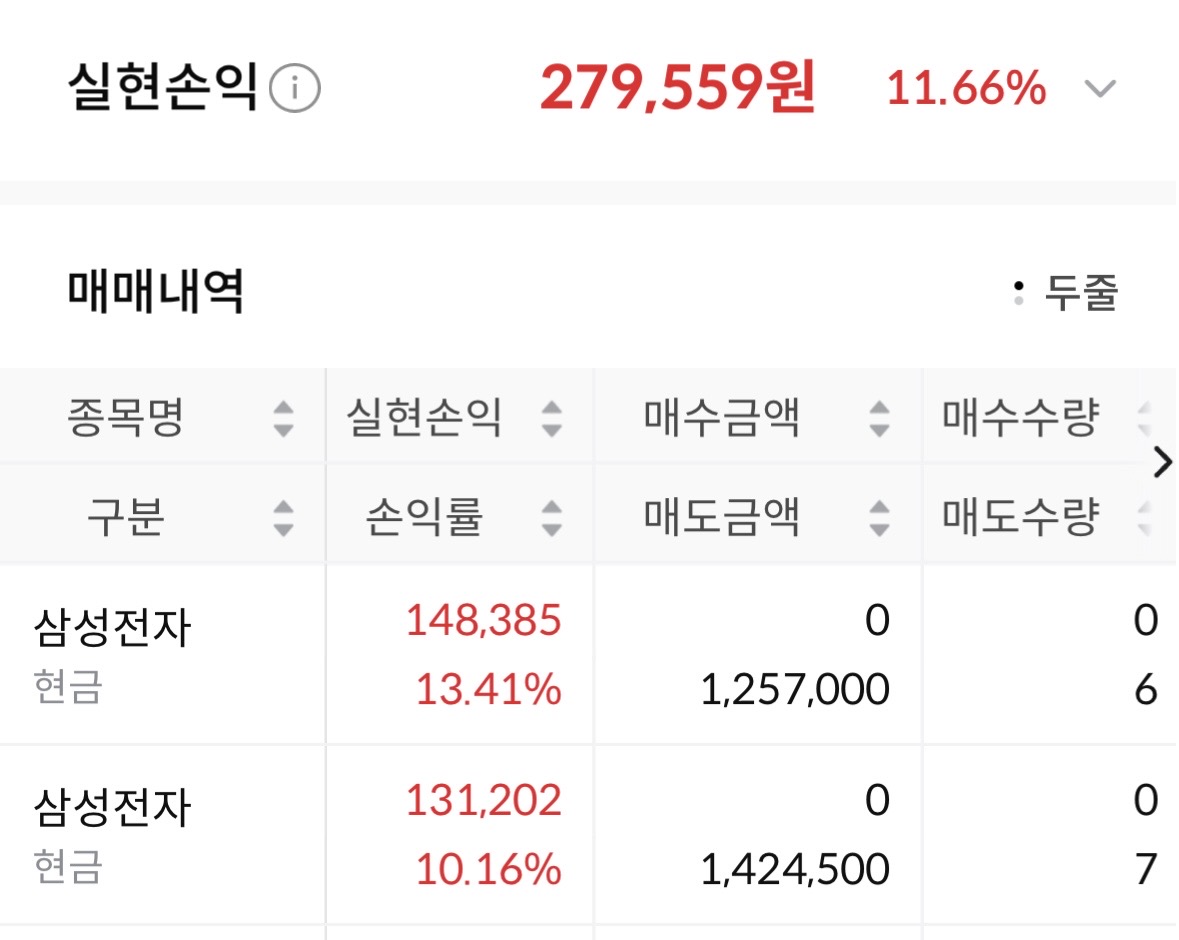Sort by 실현손익 column arrows
This screenshot has width=1179, height=940.
(x=551, y=418)
